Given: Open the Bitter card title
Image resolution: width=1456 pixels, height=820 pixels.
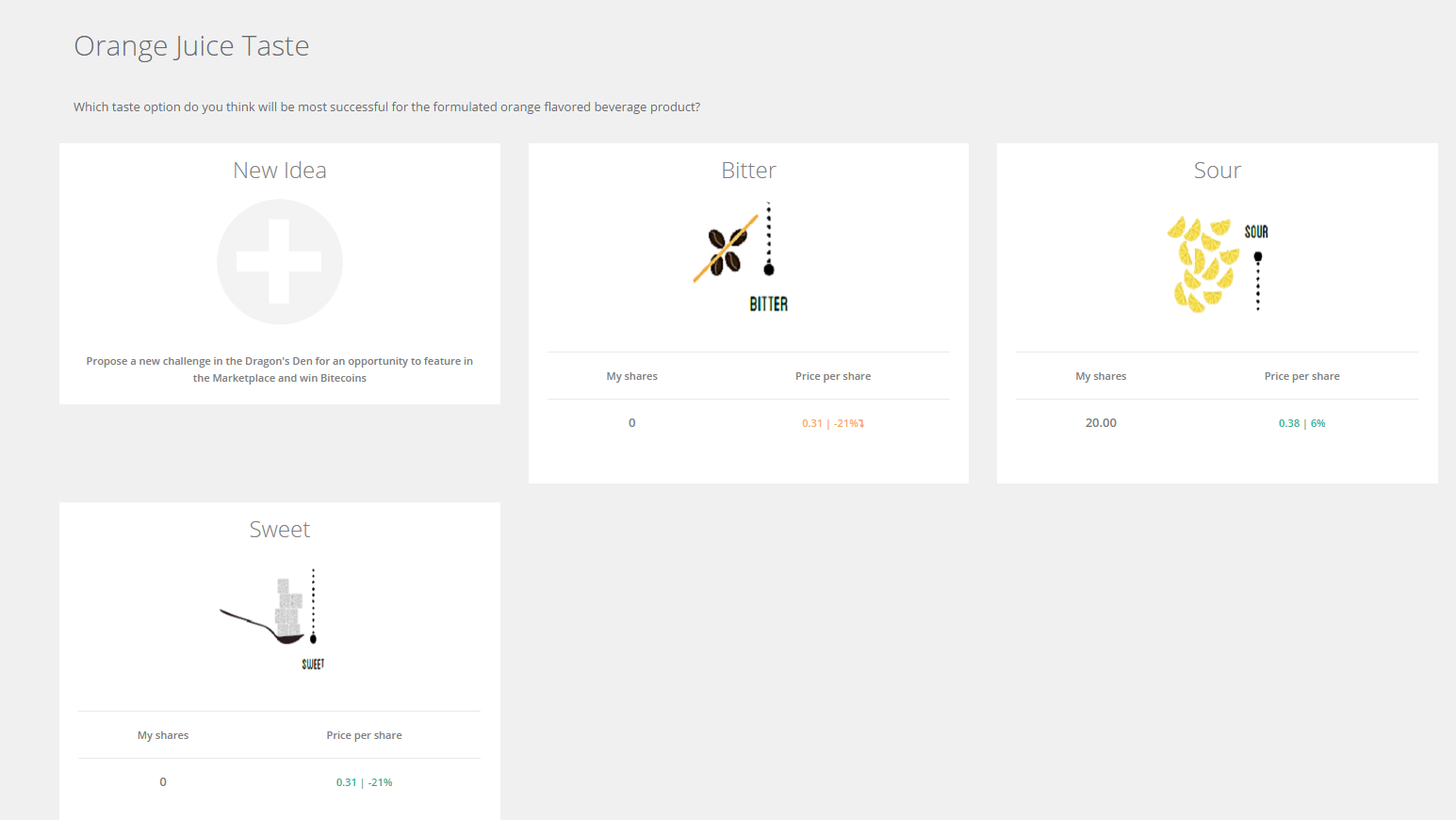Looking at the screenshot, I should (748, 171).
